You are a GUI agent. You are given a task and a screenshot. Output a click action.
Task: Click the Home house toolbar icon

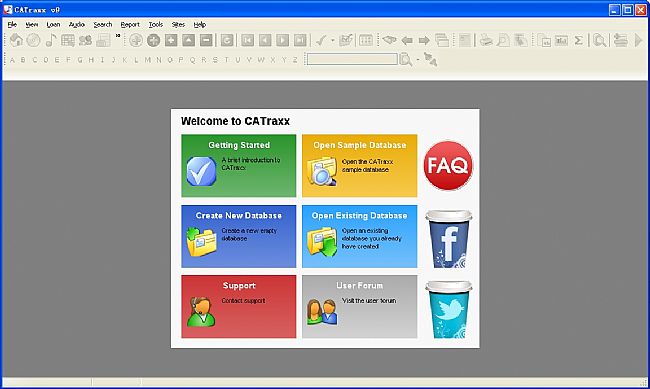(x=16, y=40)
